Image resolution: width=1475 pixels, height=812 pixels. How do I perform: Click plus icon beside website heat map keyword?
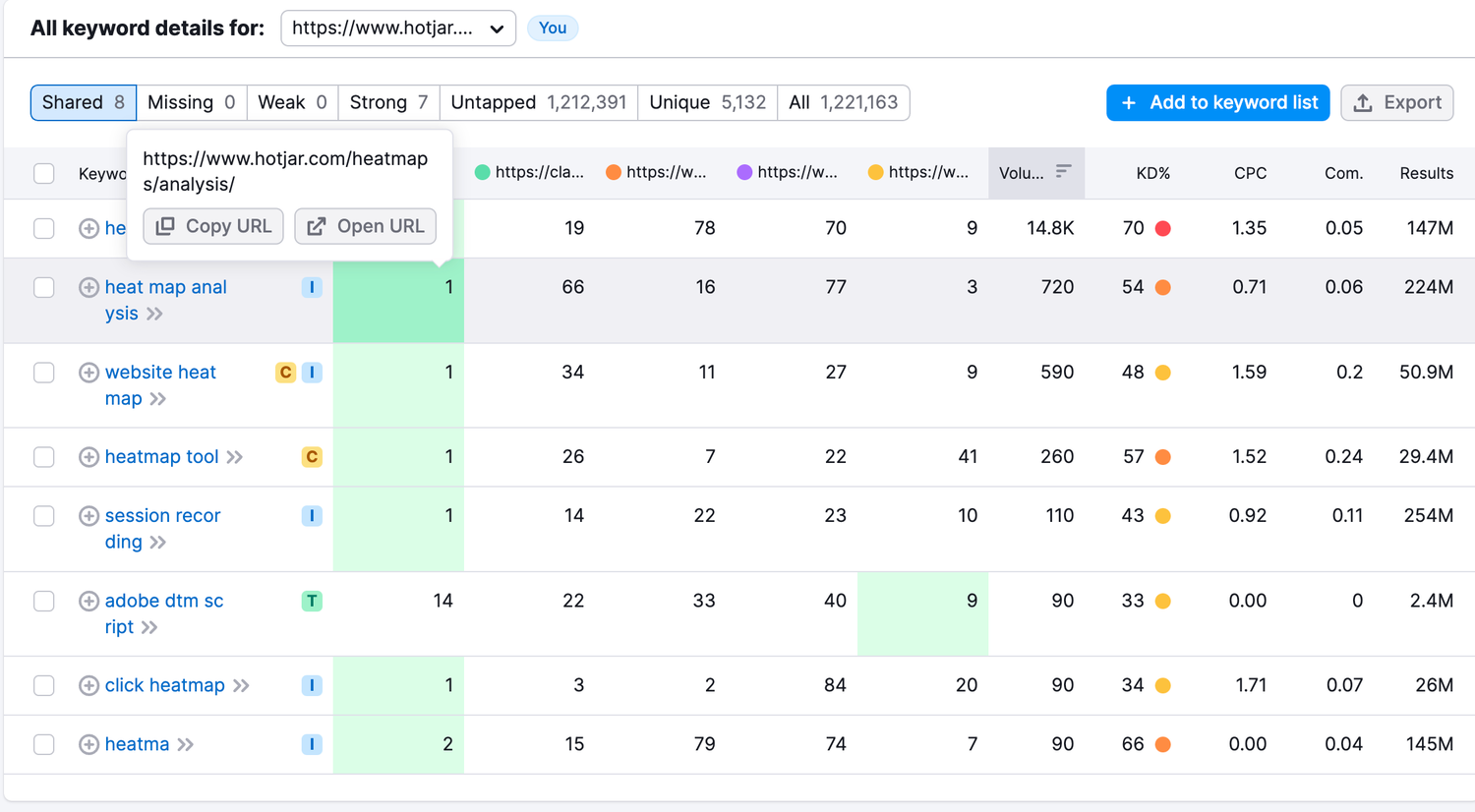88,373
